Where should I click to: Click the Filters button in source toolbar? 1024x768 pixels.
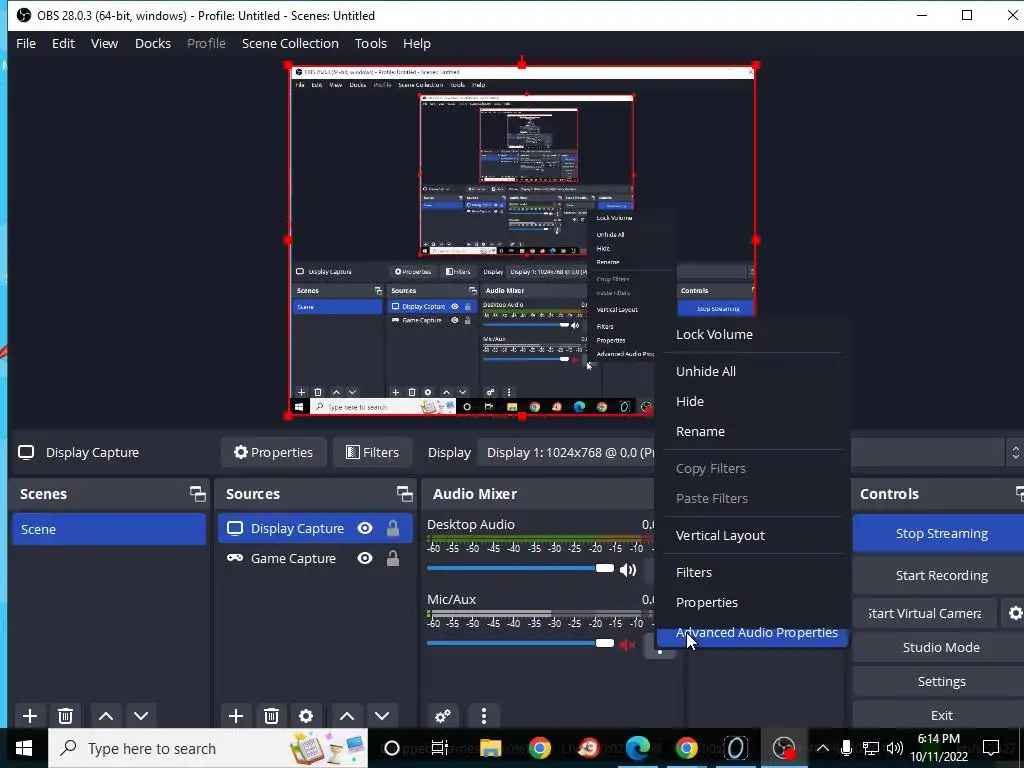point(372,453)
